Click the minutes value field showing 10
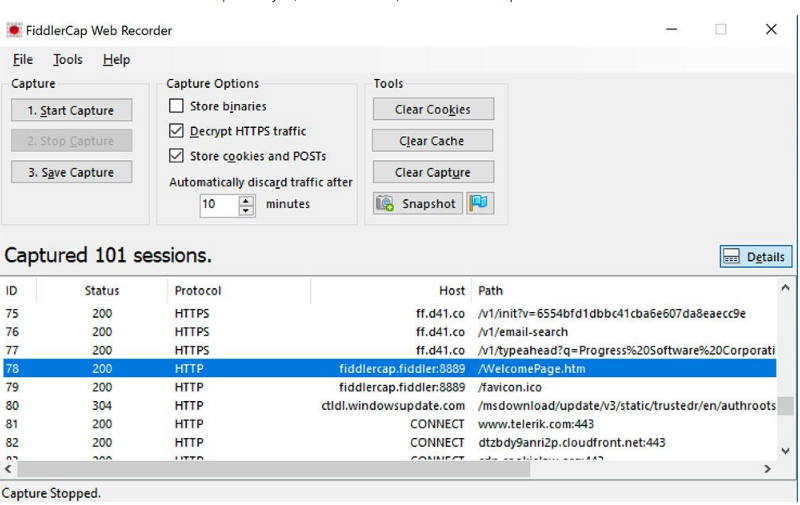 219,205
